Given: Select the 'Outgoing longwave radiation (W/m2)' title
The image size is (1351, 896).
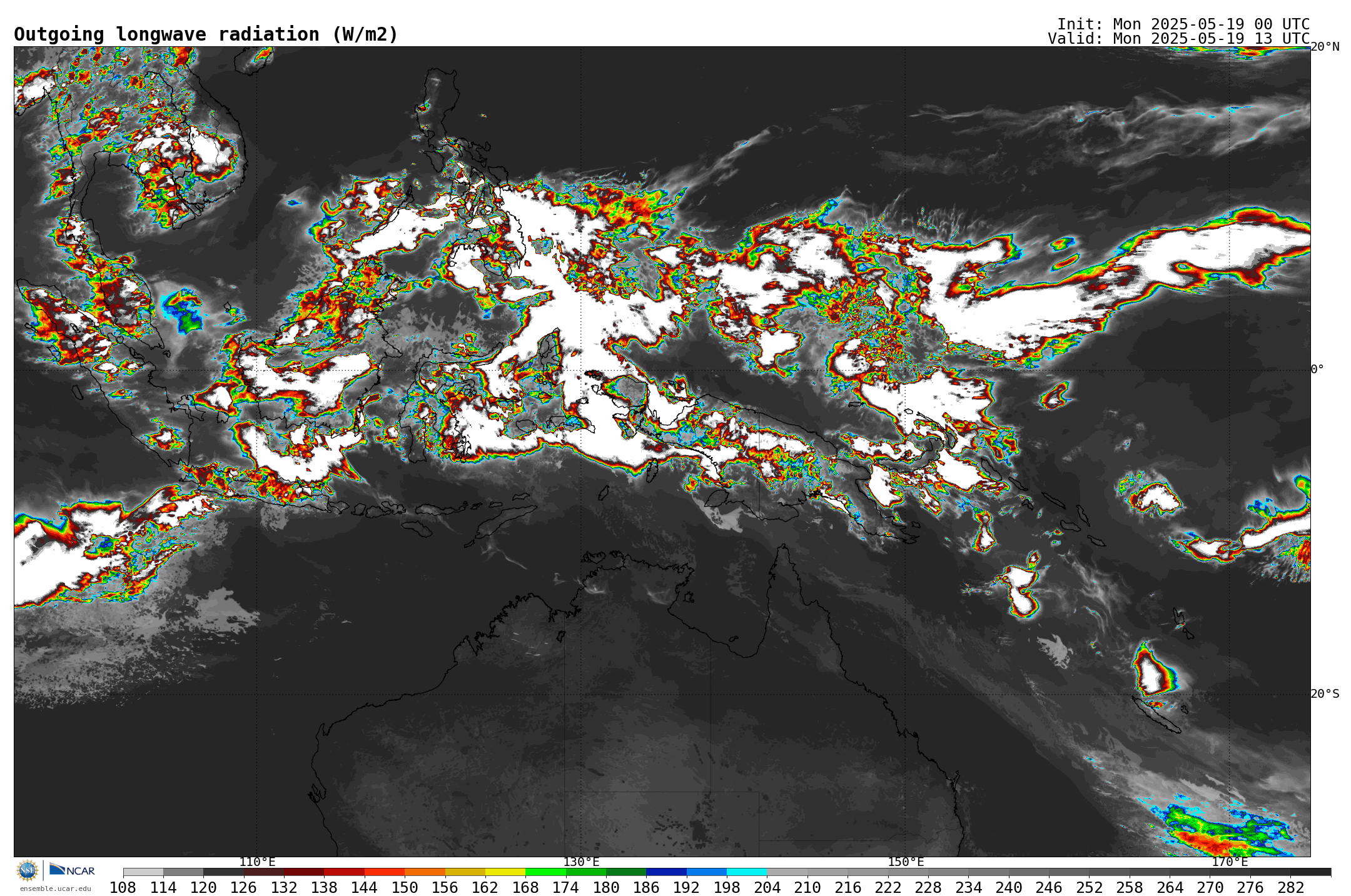Looking at the screenshot, I should point(206,34).
